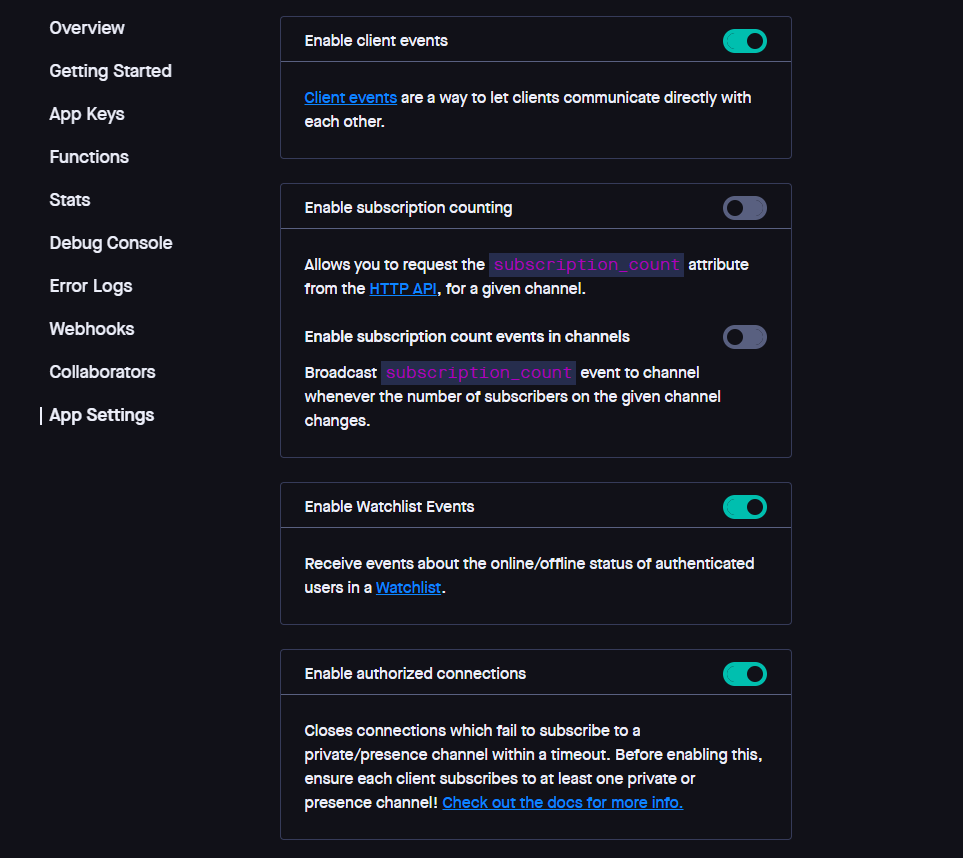Enable subscription count events in channels
This screenshot has width=963, height=858.
coord(744,337)
